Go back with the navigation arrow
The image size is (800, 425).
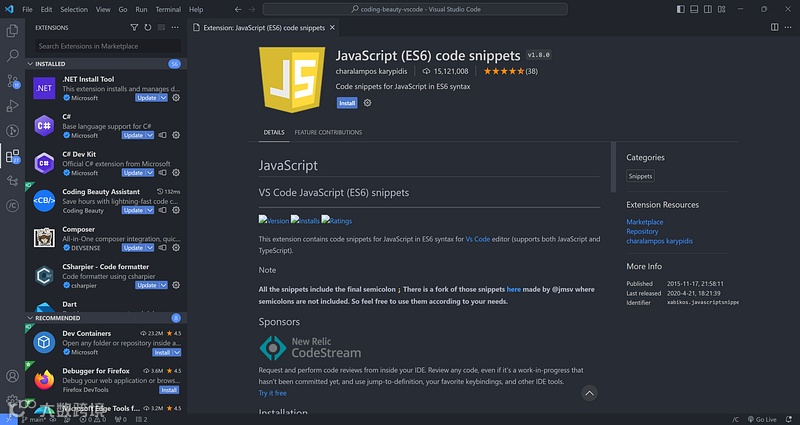click(238, 9)
